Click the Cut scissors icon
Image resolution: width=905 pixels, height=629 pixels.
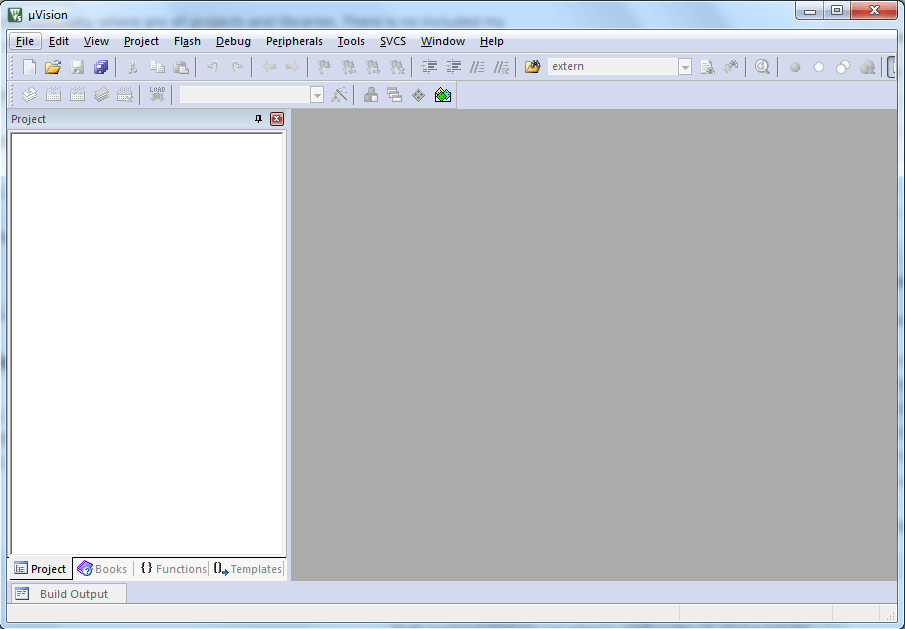pos(132,67)
